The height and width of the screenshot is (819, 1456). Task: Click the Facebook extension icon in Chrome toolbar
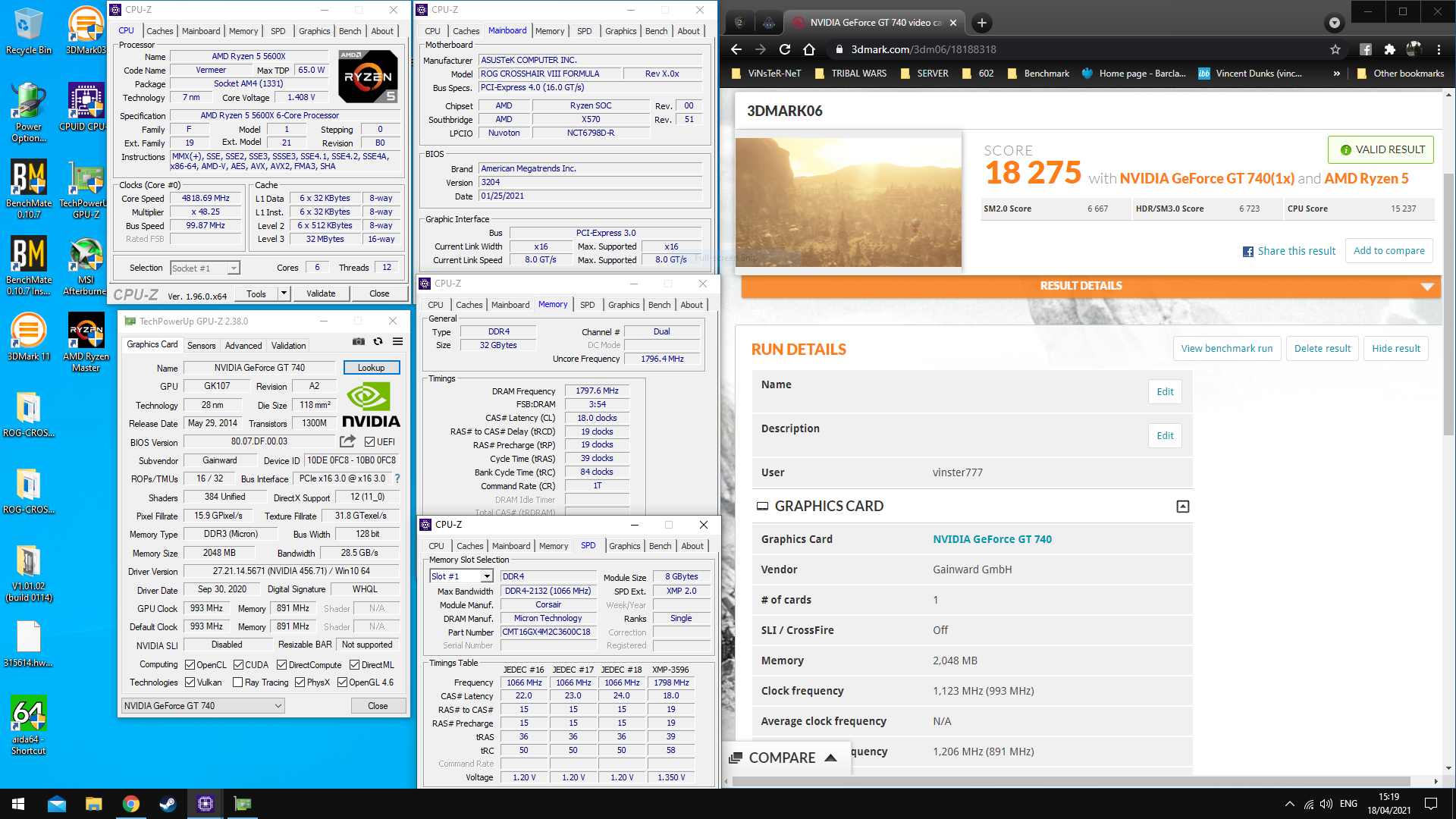point(1365,49)
